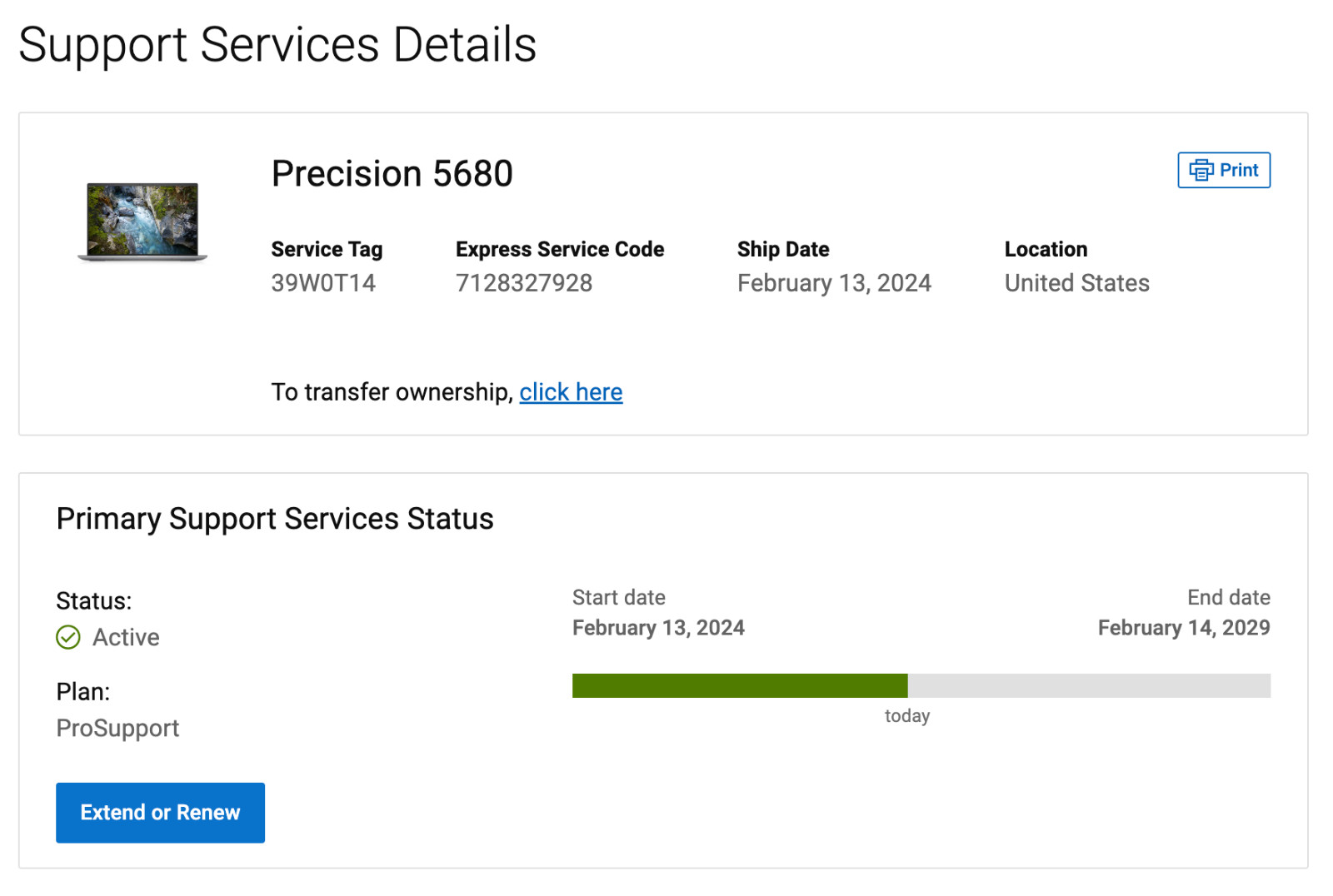Image resolution: width=1333 pixels, height=896 pixels.
Task: Click the location value United States
Action: click(1076, 283)
